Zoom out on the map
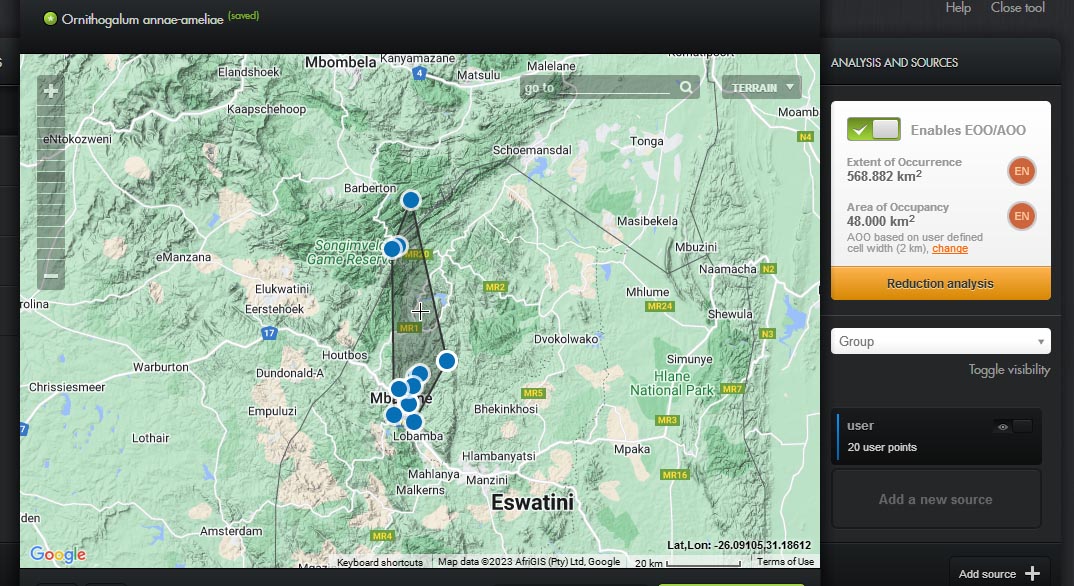The width and height of the screenshot is (1074, 586). tap(51, 275)
